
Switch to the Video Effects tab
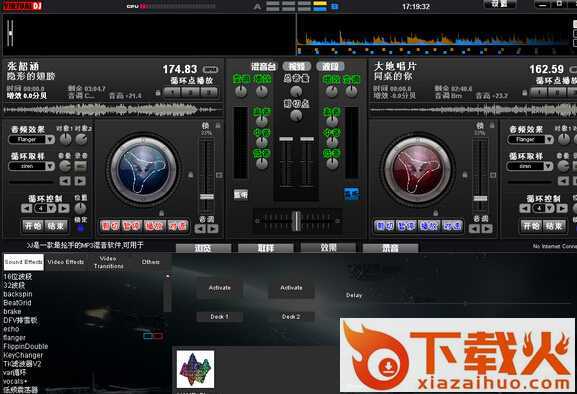(66, 262)
